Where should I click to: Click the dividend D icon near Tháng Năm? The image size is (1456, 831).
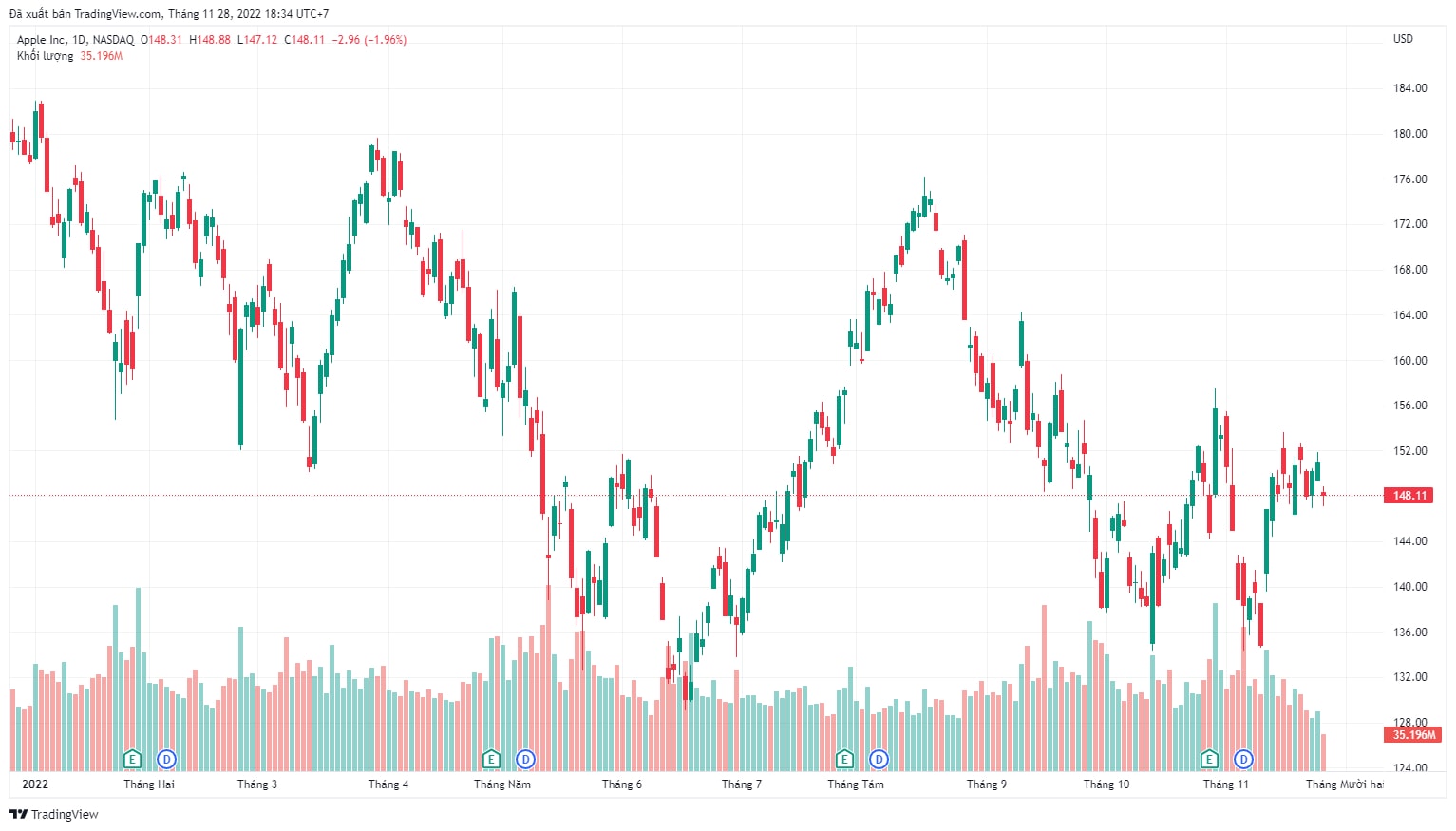pos(525,759)
